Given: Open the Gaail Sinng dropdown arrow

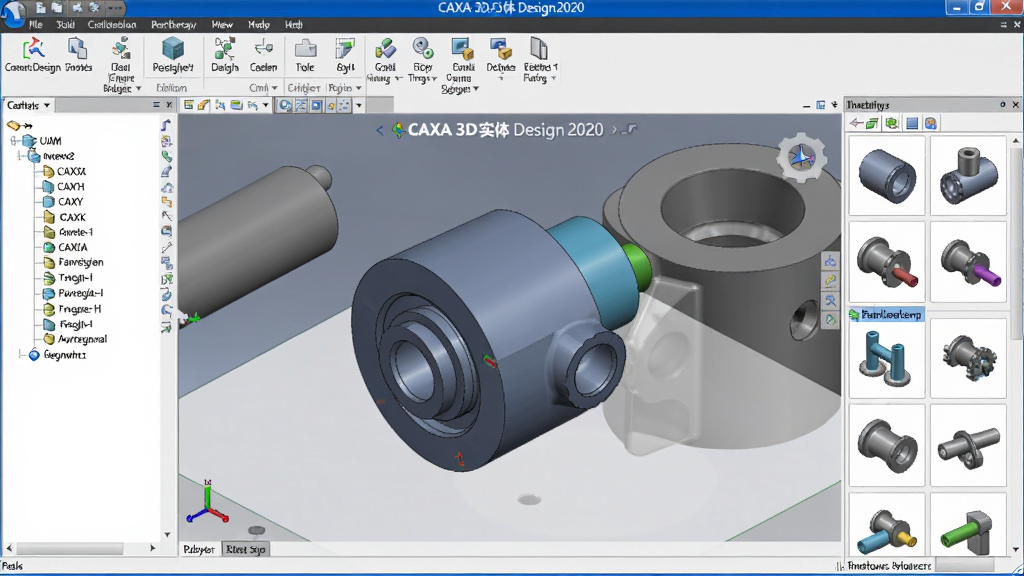Looking at the screenshot, I should click(398, 78).
